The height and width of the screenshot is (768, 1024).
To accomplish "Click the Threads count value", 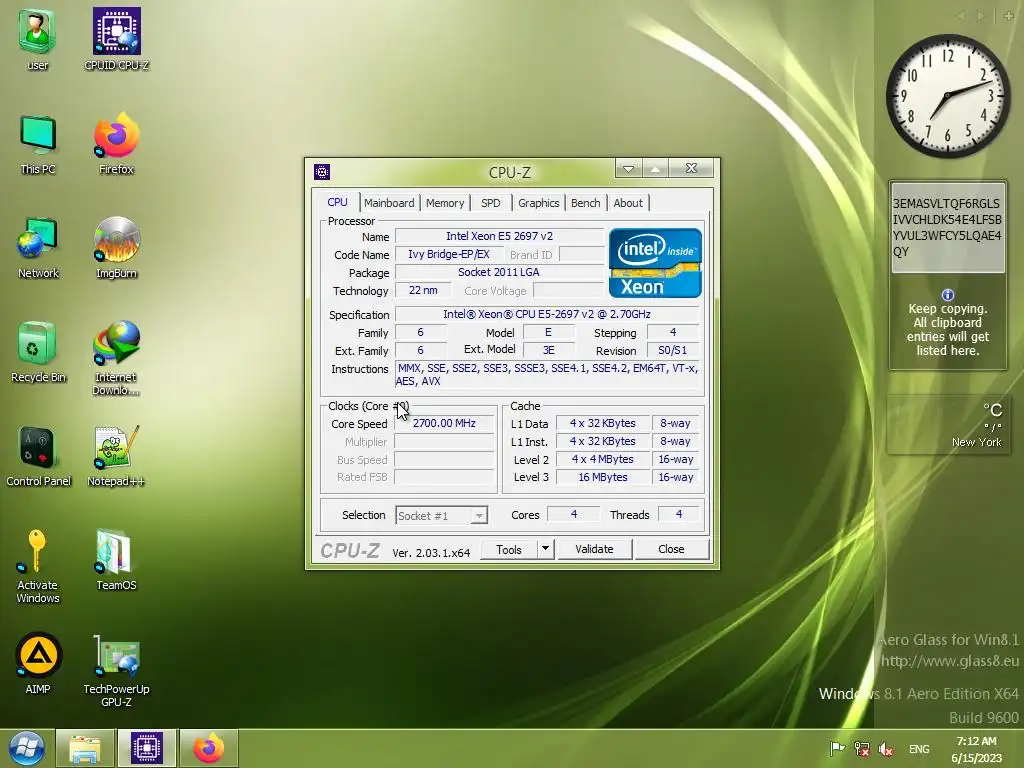I will [679, 515].
